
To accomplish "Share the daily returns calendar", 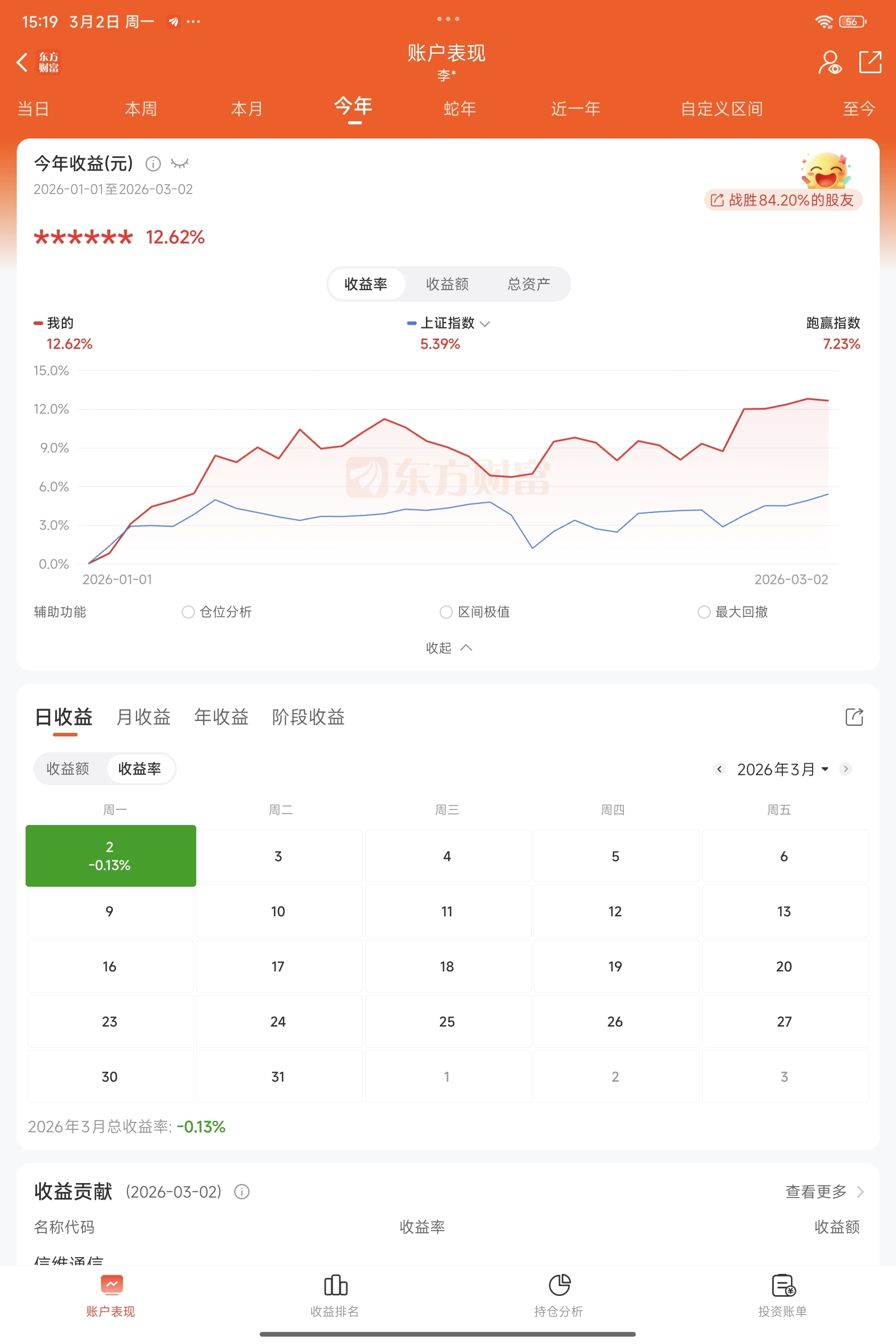I will click(854, 717).
